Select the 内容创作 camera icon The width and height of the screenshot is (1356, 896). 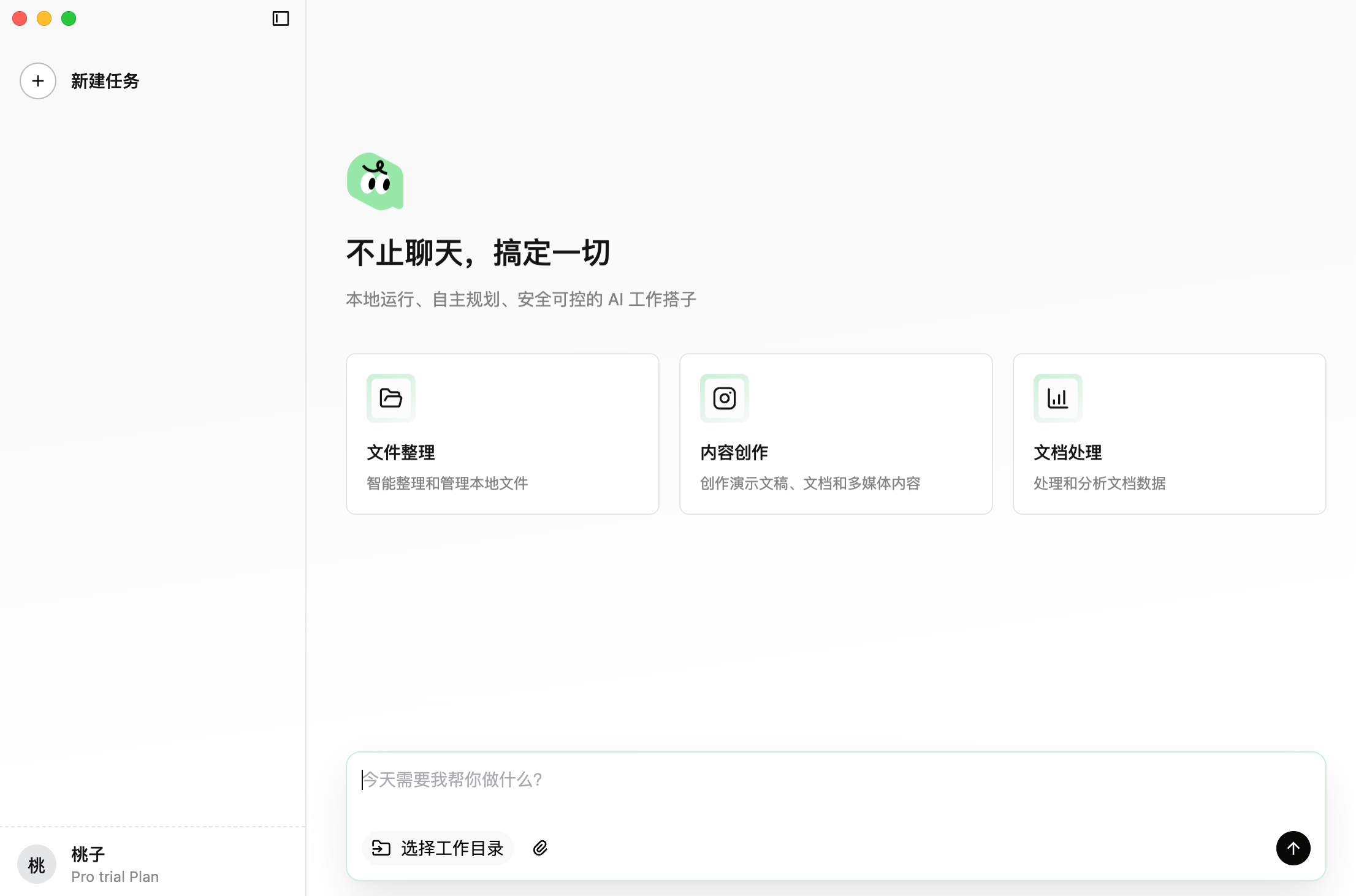coord(724,398)
